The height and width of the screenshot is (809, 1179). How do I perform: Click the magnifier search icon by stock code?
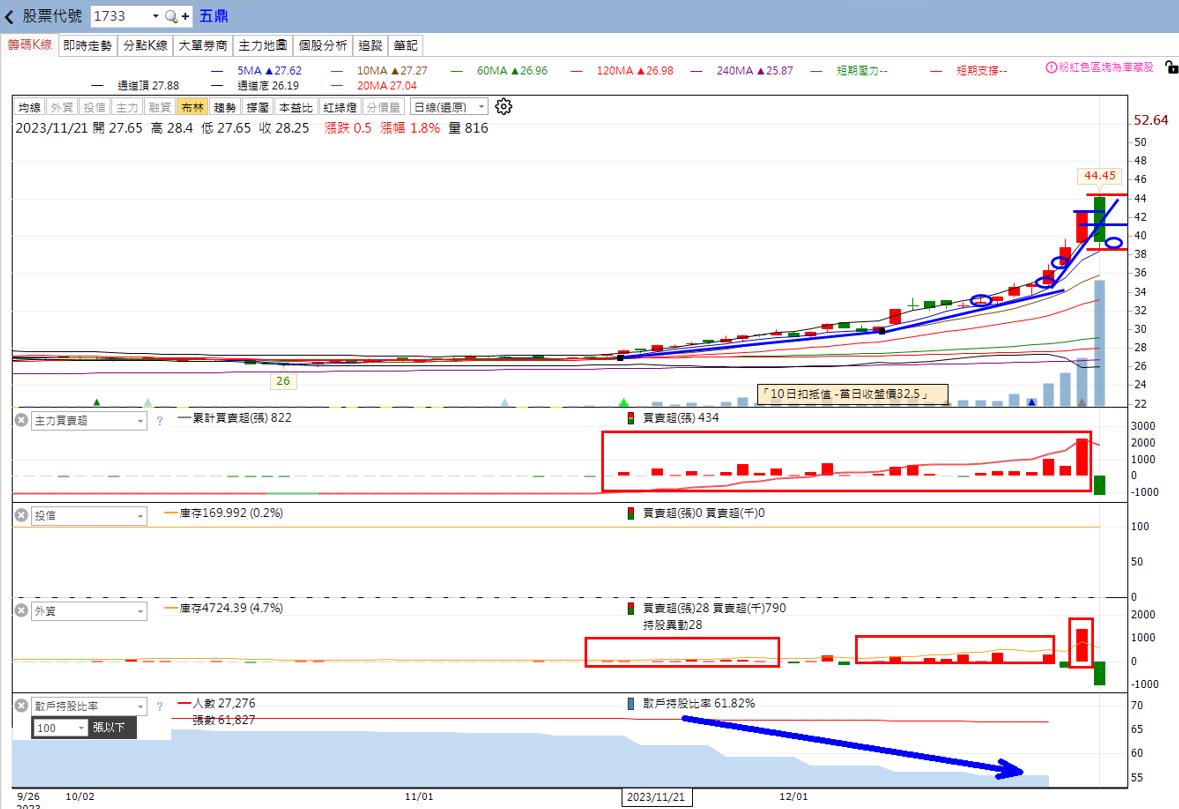pos(170,17)
